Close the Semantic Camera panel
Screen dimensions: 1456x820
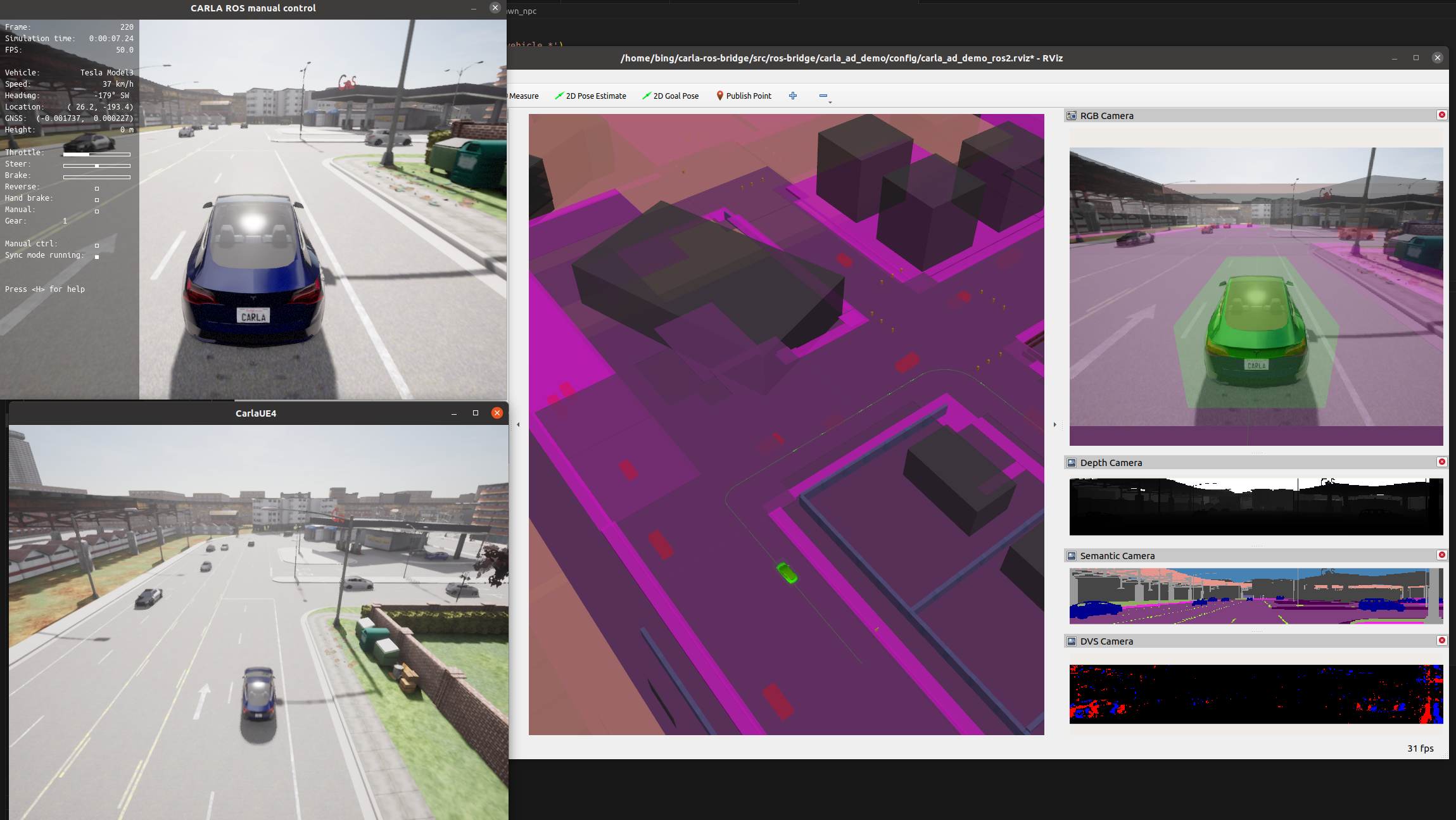click(x=1441, y=555)
